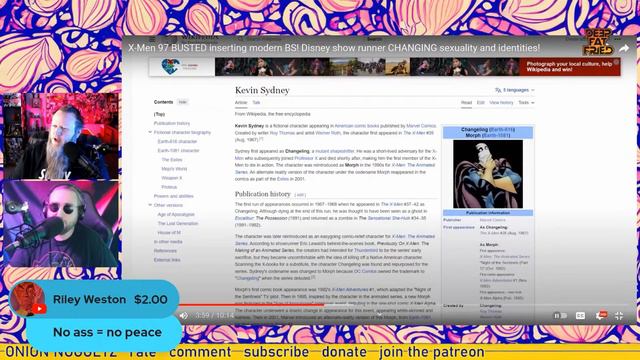
Task: Open the Thunderbird link in Publication history
Action: (x=366, y=250)
